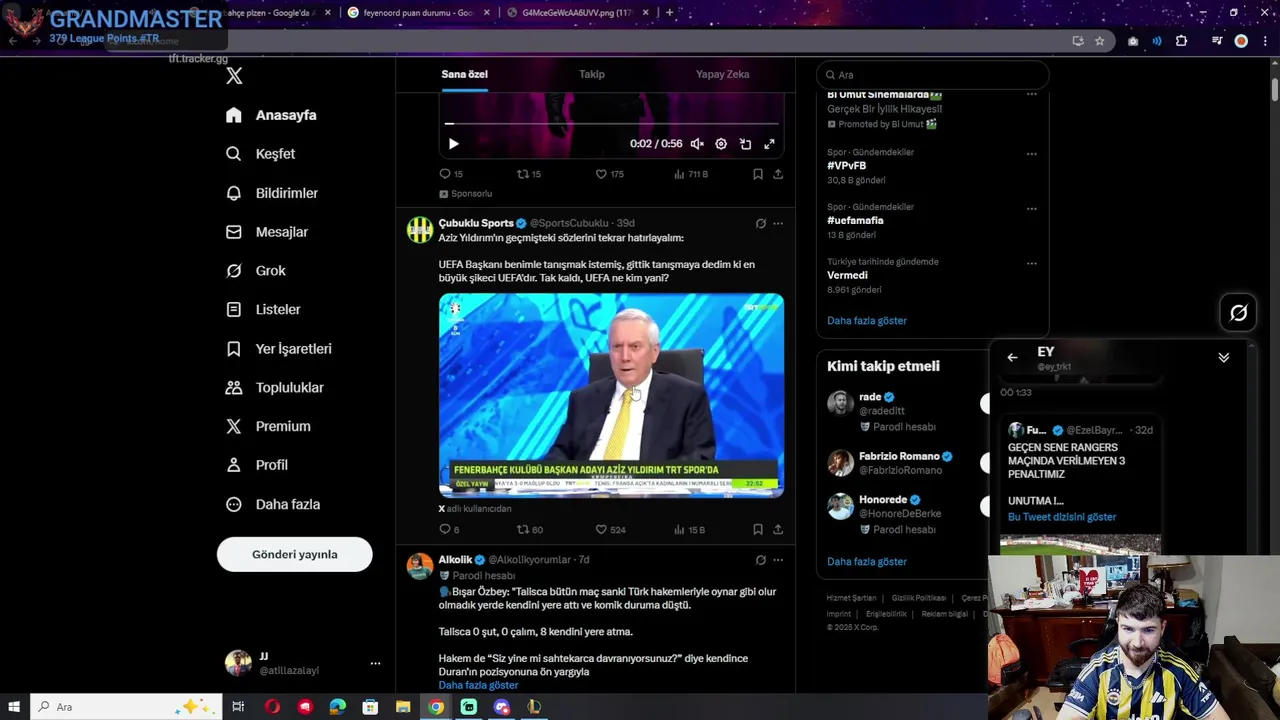Share the Çubuklu Sports post

pos(778,530)
